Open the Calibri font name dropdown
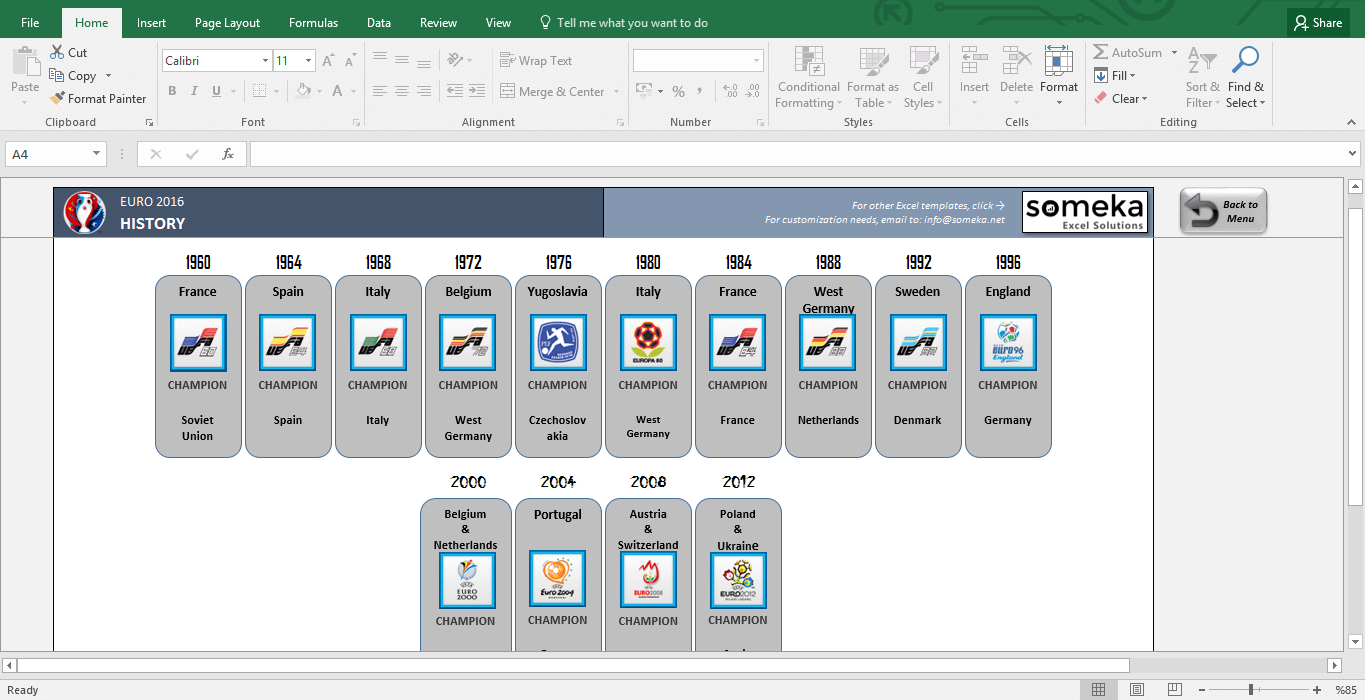Image resolution: width=1365 pixels, height=700 pixels. click(x=265, y=61)
